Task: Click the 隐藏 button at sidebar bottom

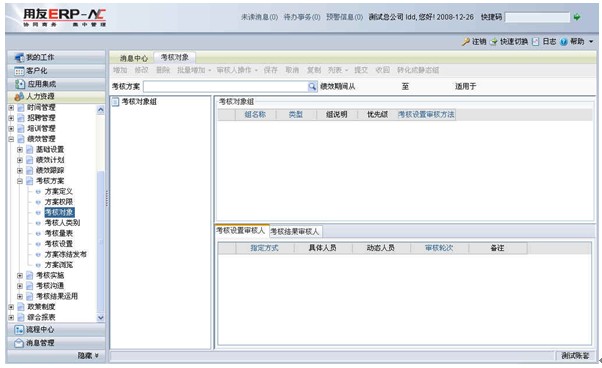Action: tap(88, 356)
